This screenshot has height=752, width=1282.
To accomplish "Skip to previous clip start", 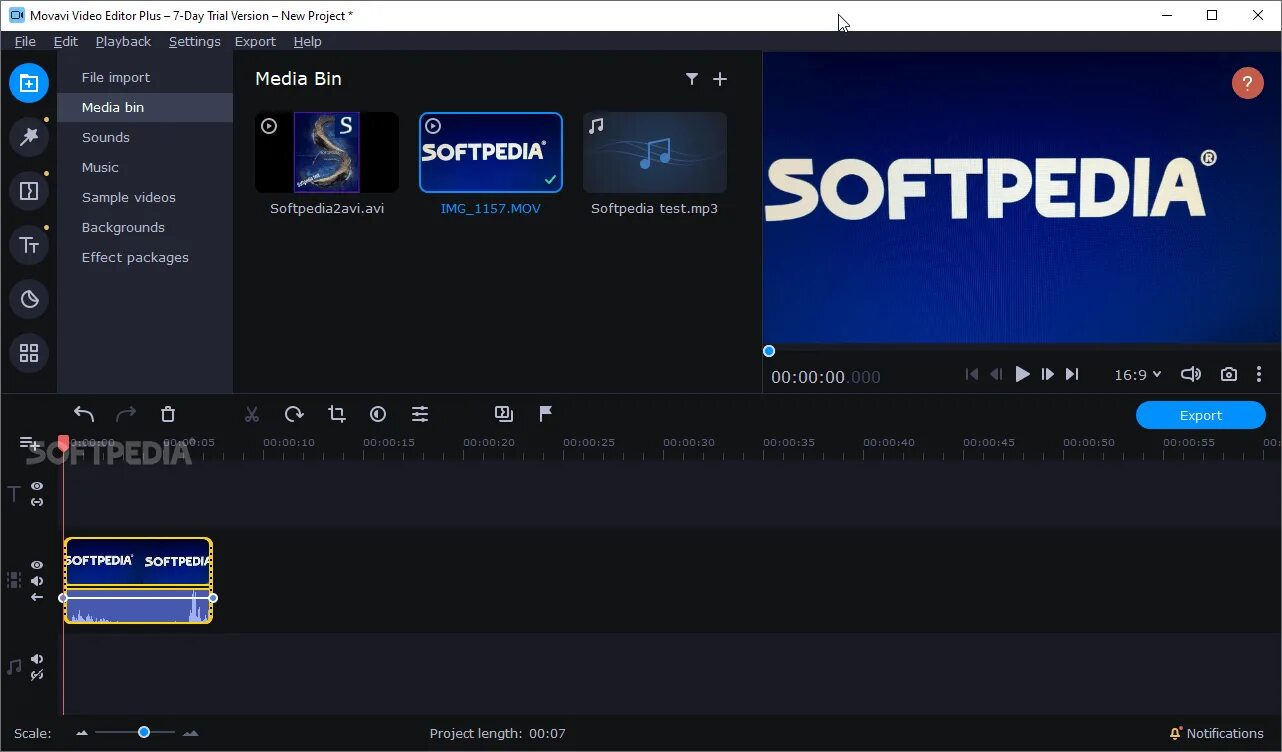I will pos(971,374).
